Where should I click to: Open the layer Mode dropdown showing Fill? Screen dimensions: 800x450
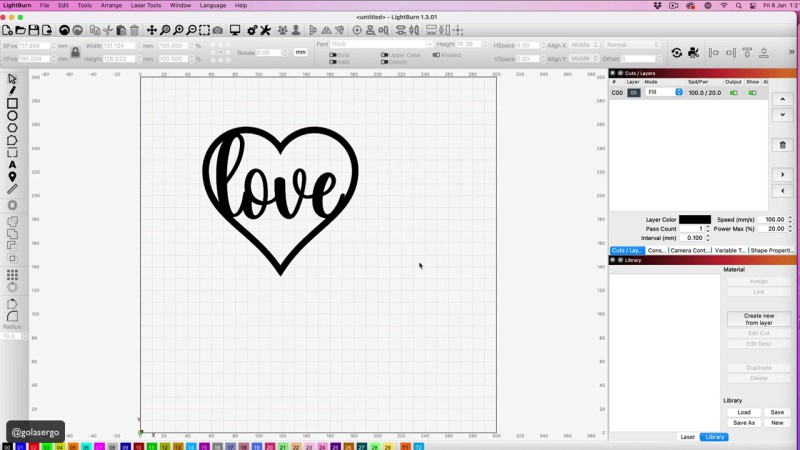click(x=664, y=92)
